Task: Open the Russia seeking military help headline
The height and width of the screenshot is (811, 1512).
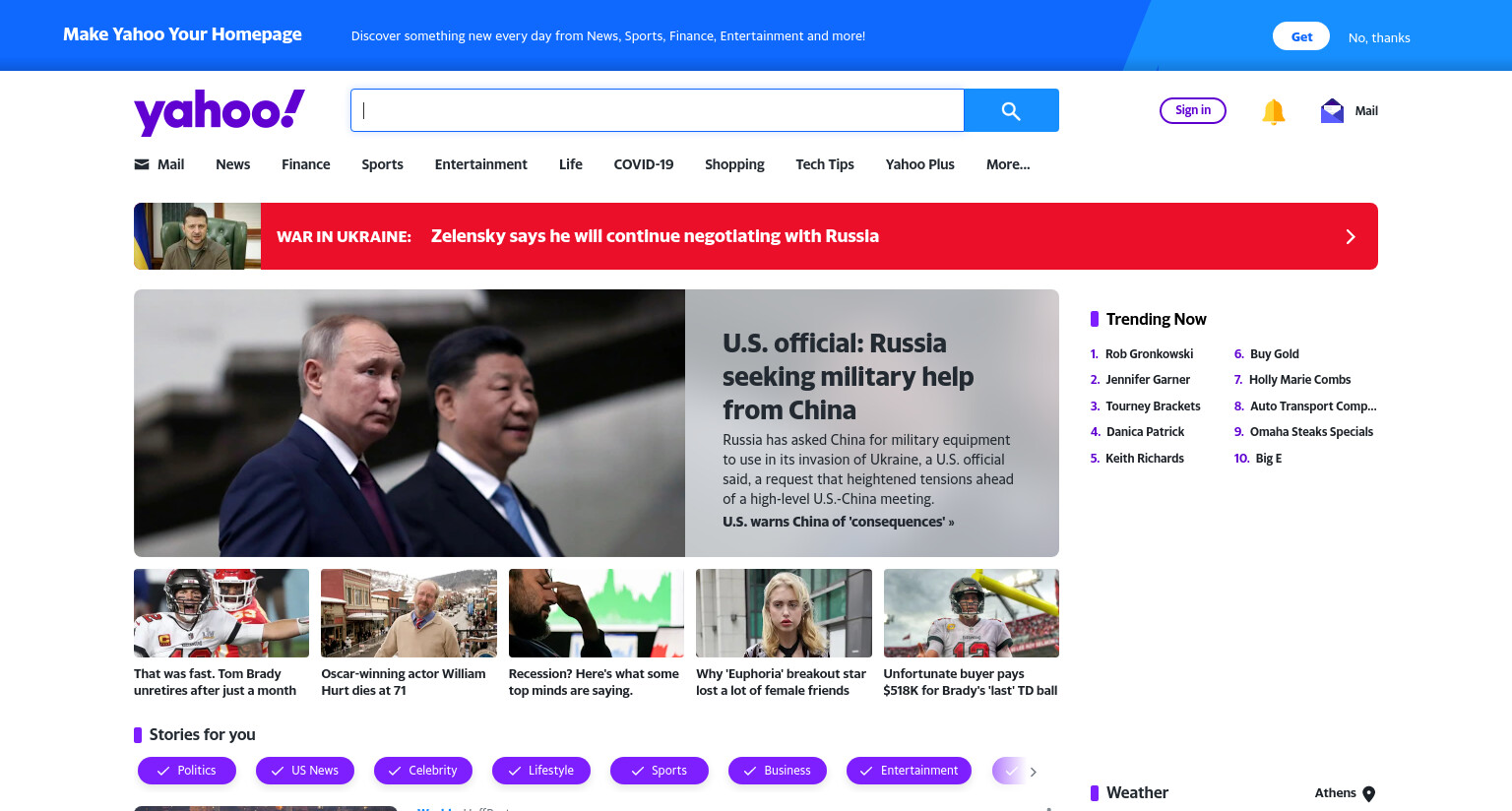Action: (848, 376)
